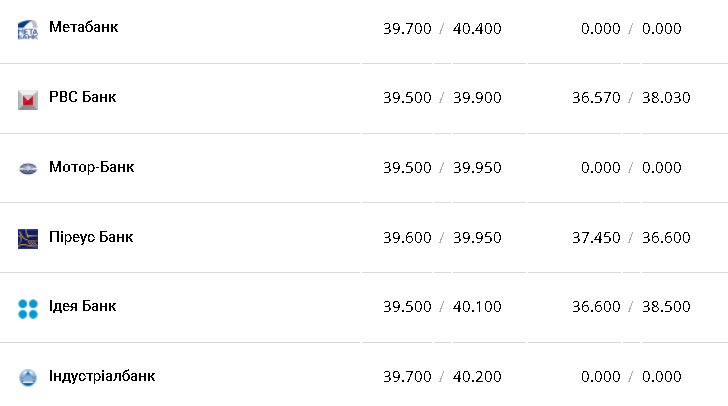728x406 pixels.
Task: Select РВС Банк rate 36.570
Action: 601,98
